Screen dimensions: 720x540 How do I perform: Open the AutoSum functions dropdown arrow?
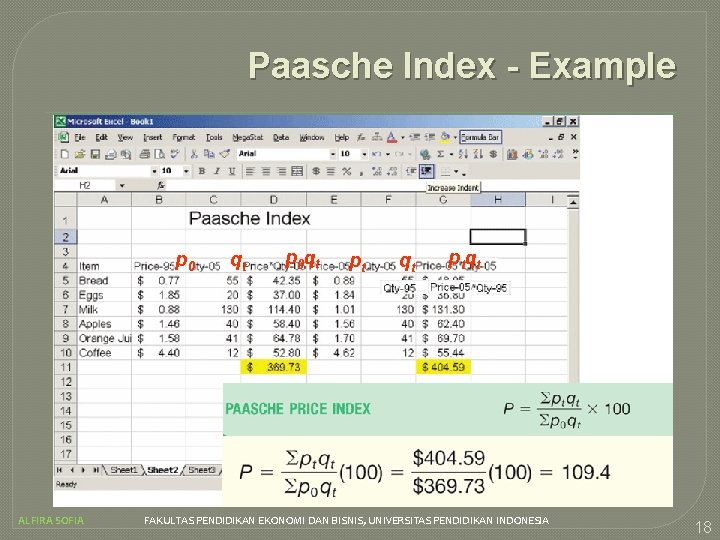coord(451,154)
